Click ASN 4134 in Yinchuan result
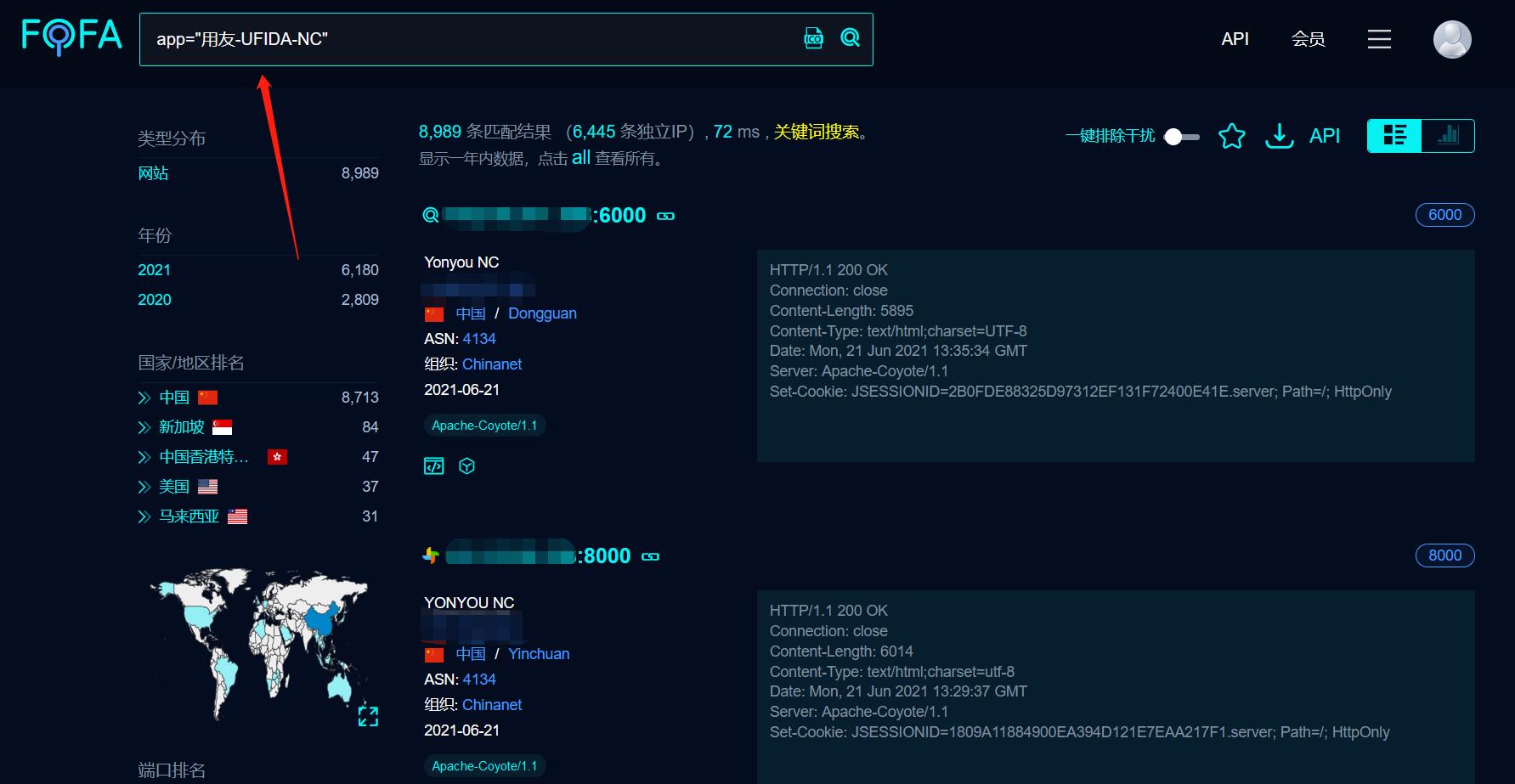Screen dimensions: 1515x784 click(479, 680)
